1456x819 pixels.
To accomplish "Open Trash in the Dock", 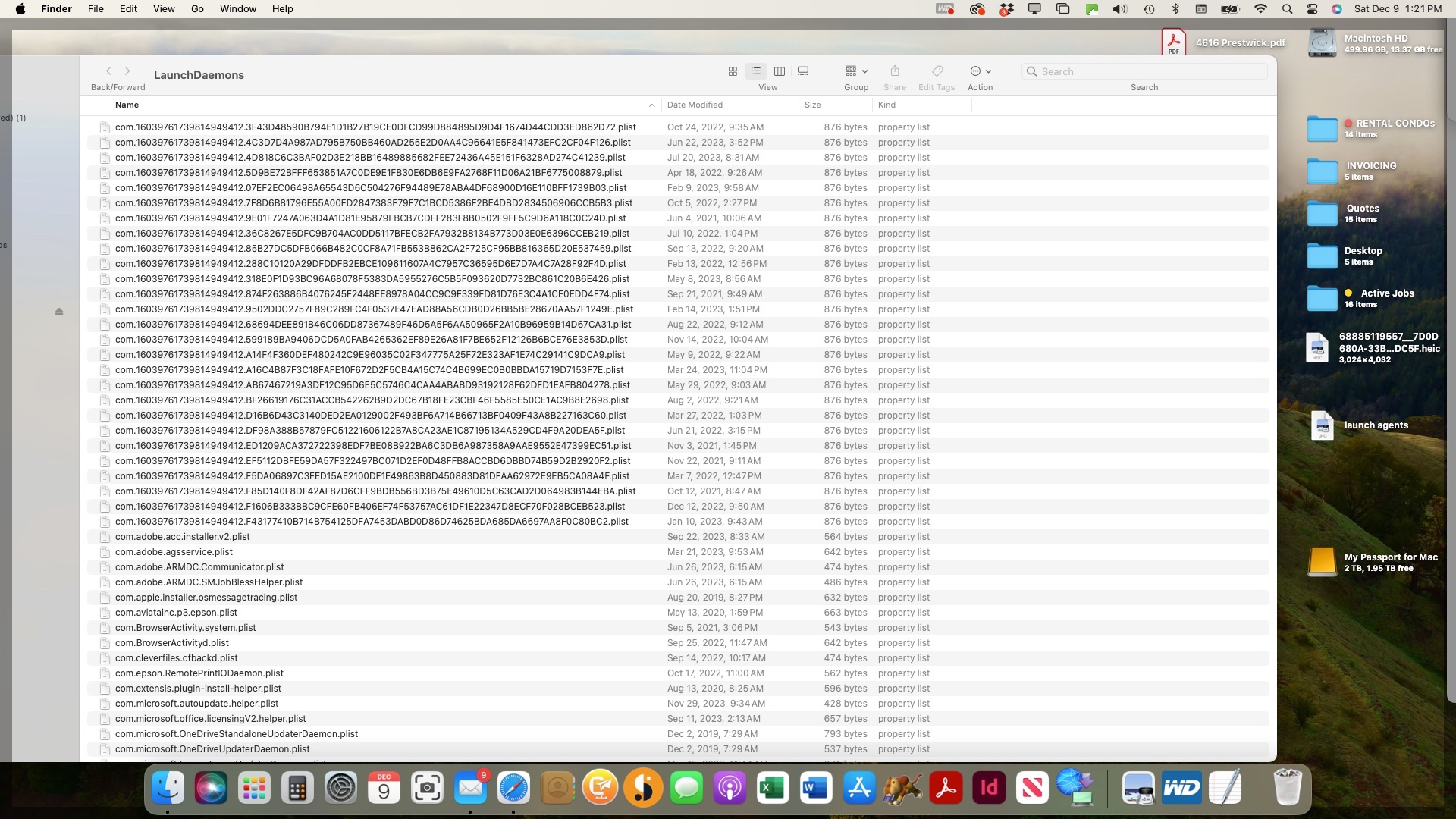I will (x=1287, y=787).
